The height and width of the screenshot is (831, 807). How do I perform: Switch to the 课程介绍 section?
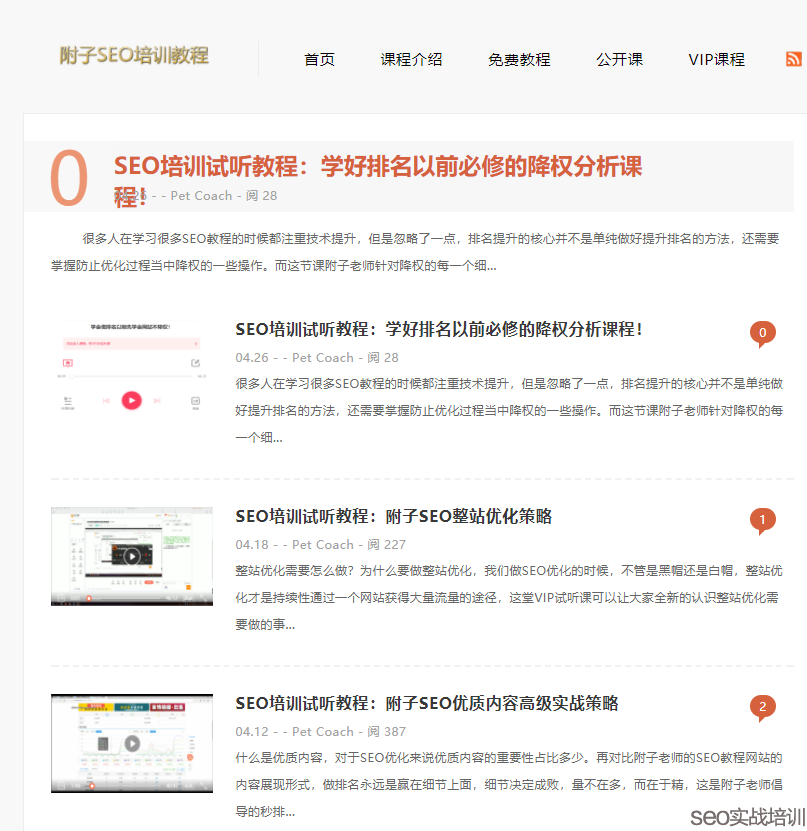click(x=411, y=60)
